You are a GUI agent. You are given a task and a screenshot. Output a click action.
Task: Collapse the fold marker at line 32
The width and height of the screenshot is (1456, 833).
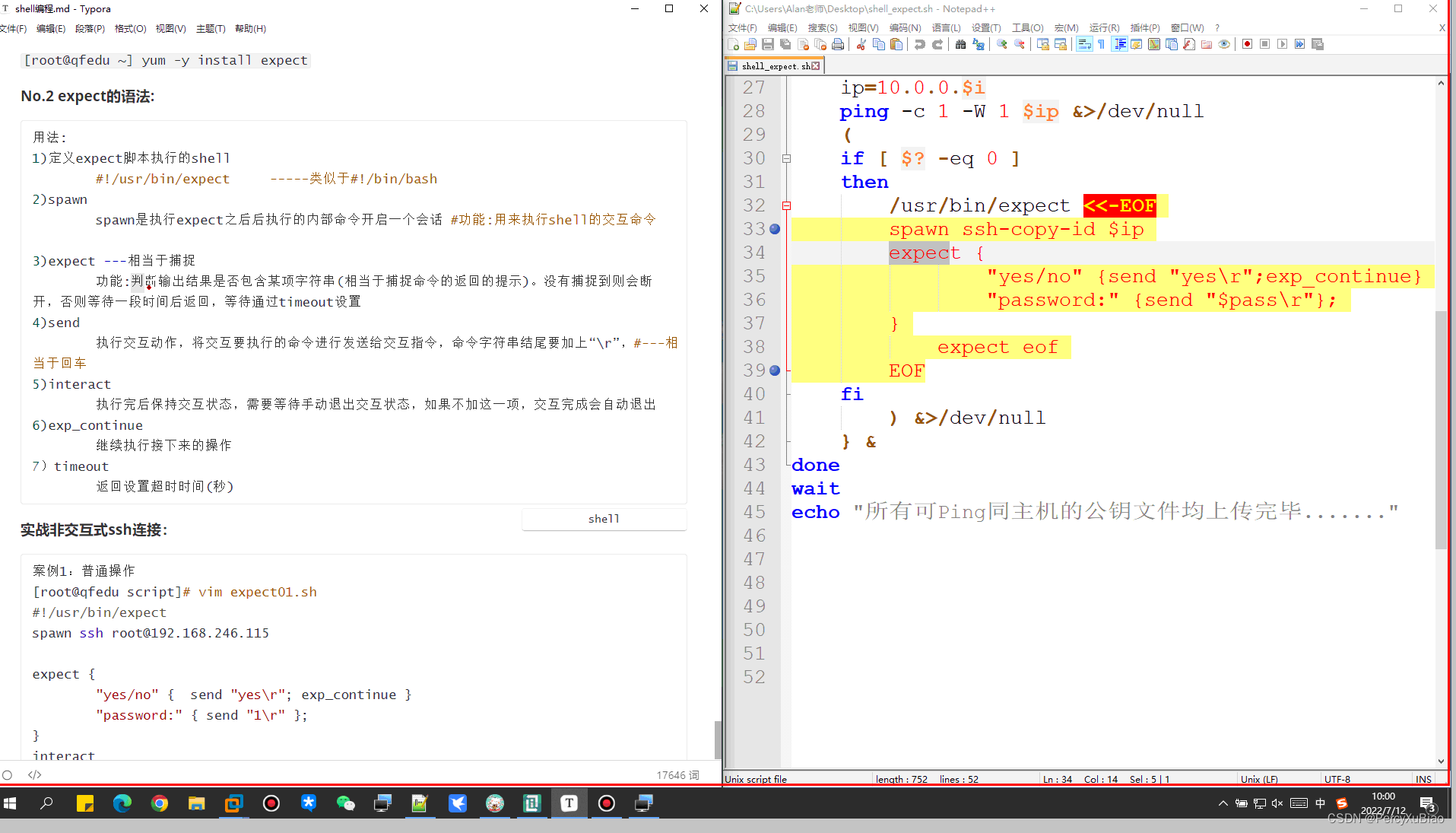click(787, 205)
